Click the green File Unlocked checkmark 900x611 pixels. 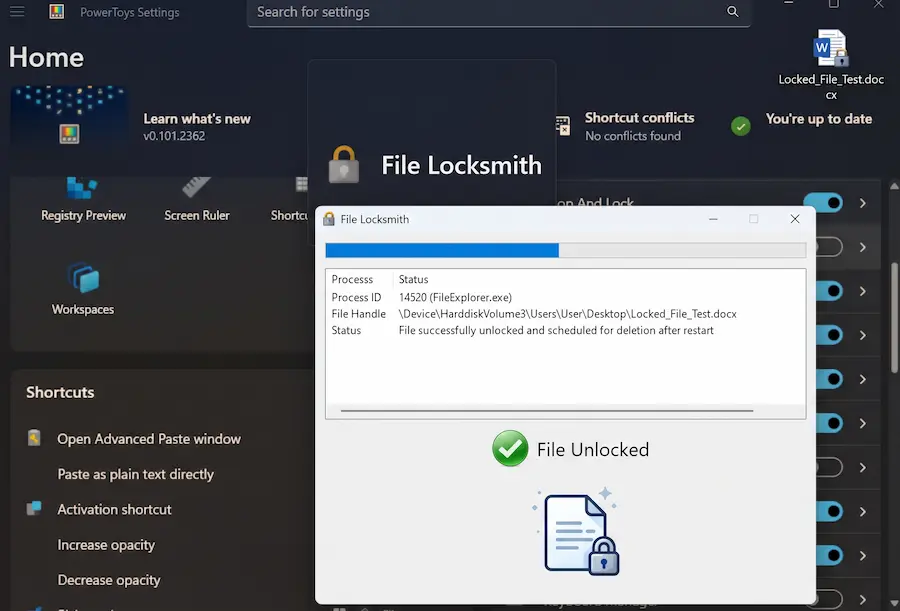pyautogui.click(x=510, y=448)
